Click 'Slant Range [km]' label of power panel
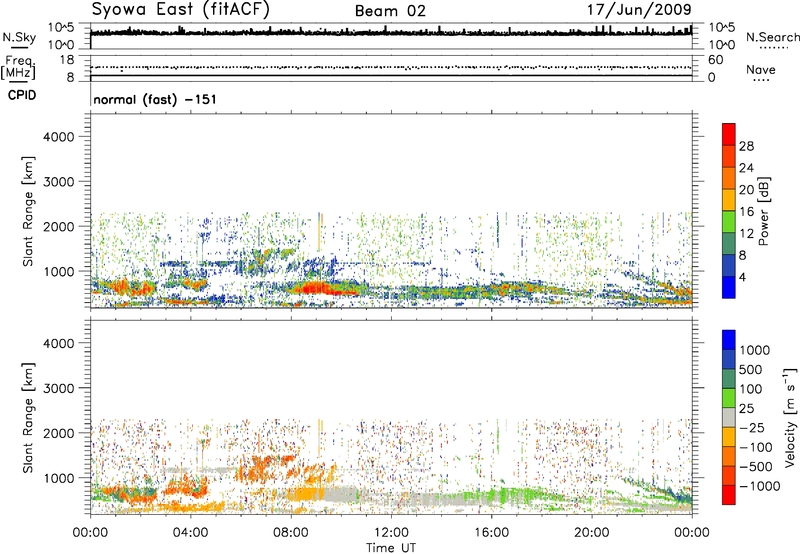 (28, 211)
